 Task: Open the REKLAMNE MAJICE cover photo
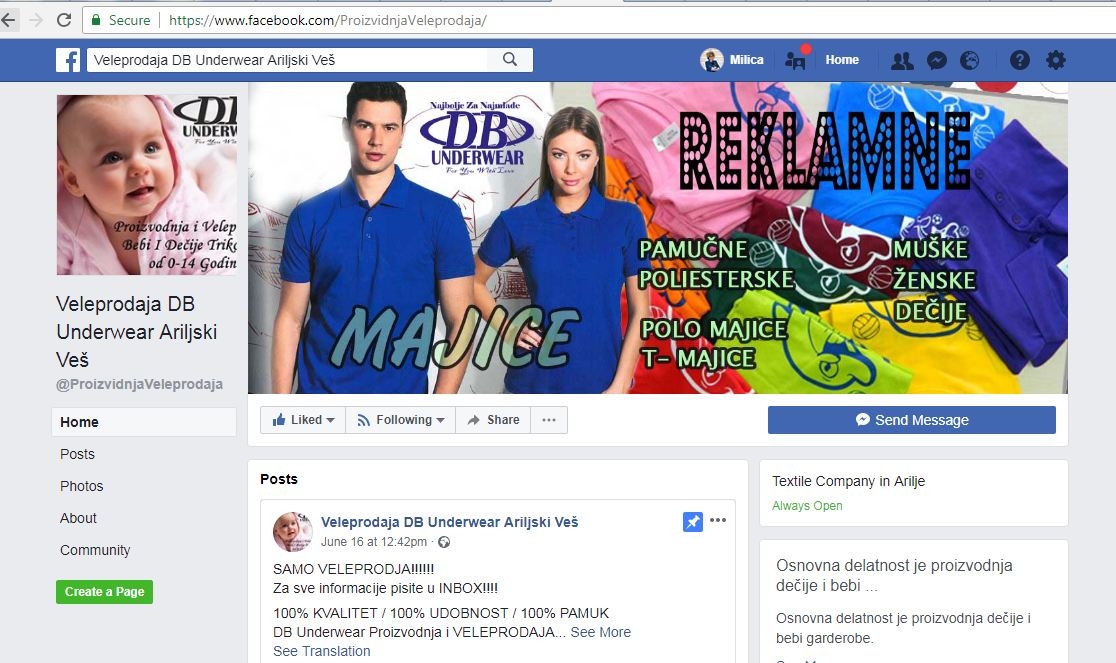pos(658,238)
